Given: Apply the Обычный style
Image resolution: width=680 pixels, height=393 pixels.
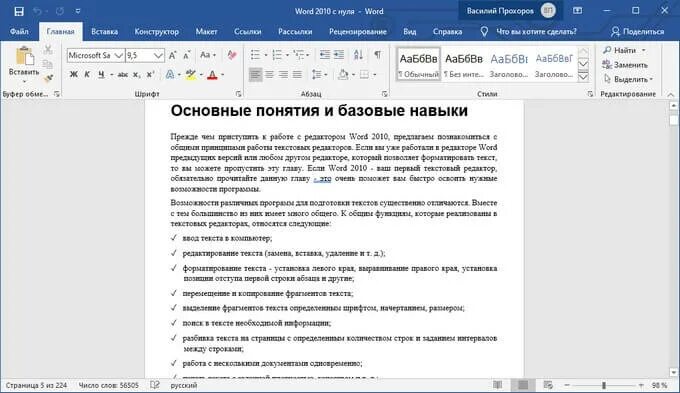Looking at the screenshot, I should pos(418,65).
